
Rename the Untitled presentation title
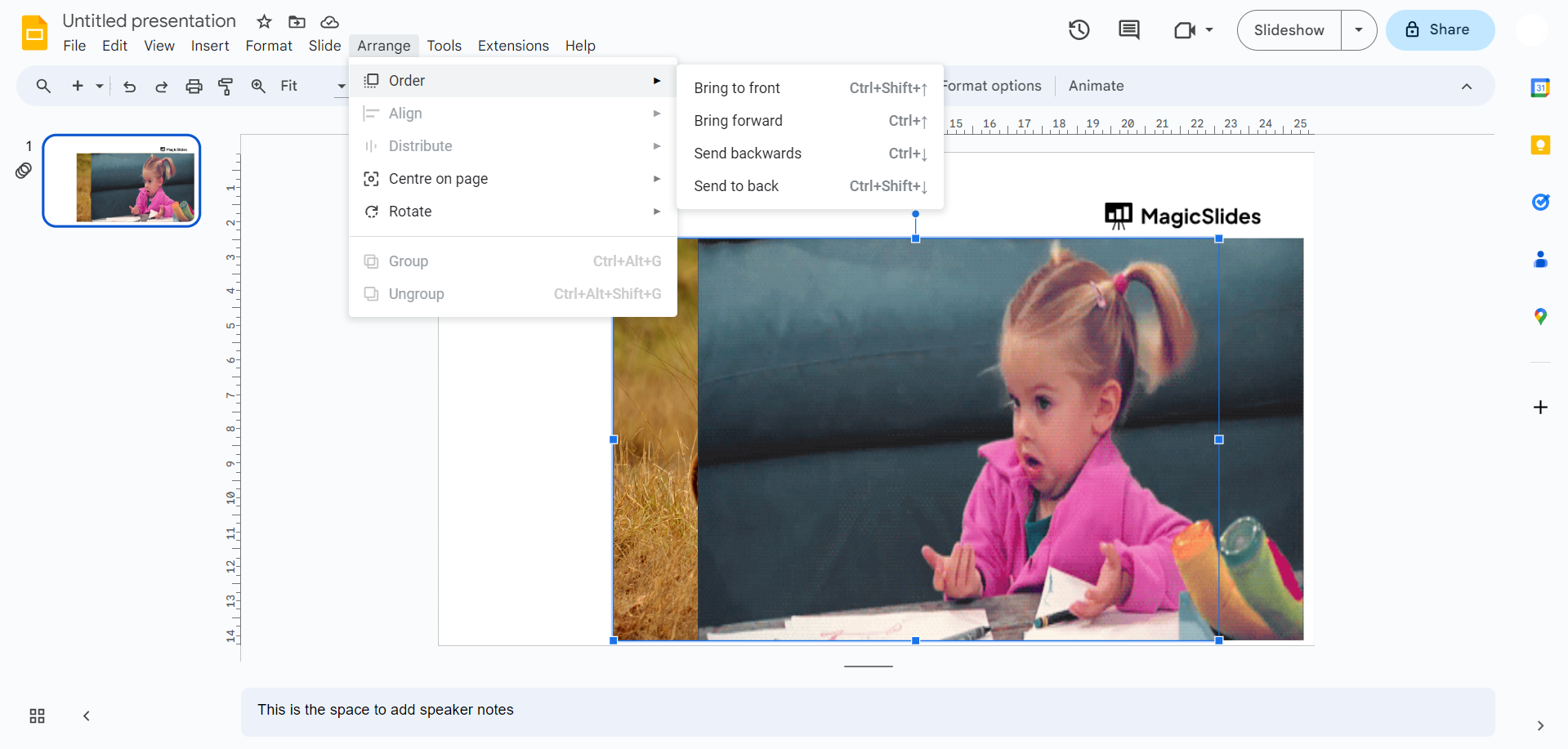(x=150, y=21)
